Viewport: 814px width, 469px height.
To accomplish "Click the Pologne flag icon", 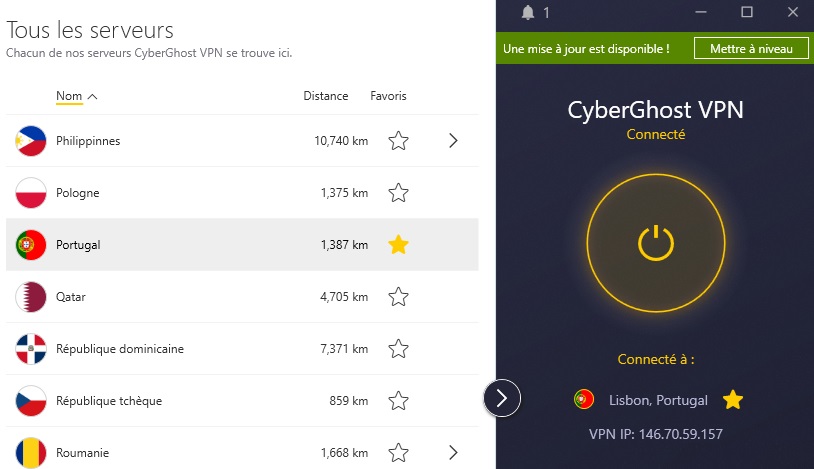I will (x=31, y=193).
